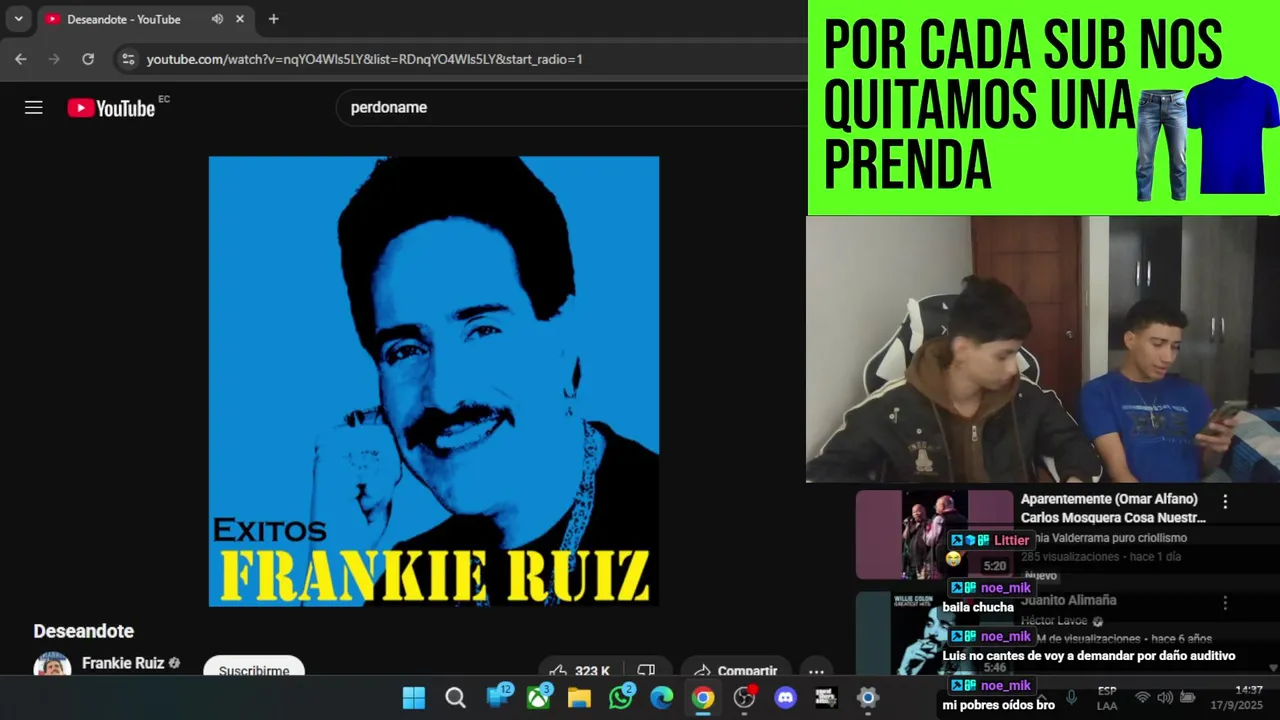Open the taskbar app with badge 12
This screenshot has height=720, width=1280.
pos(498,696)
